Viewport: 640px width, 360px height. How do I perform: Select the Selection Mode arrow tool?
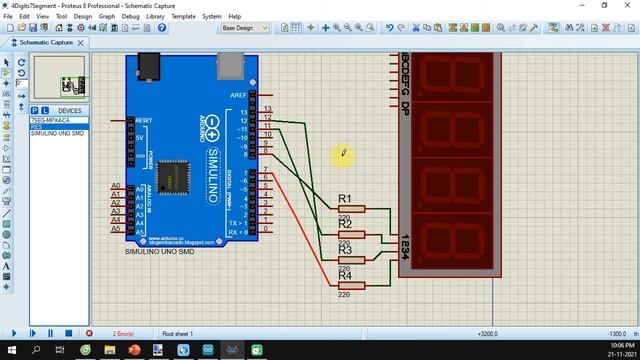click(6, 62)
